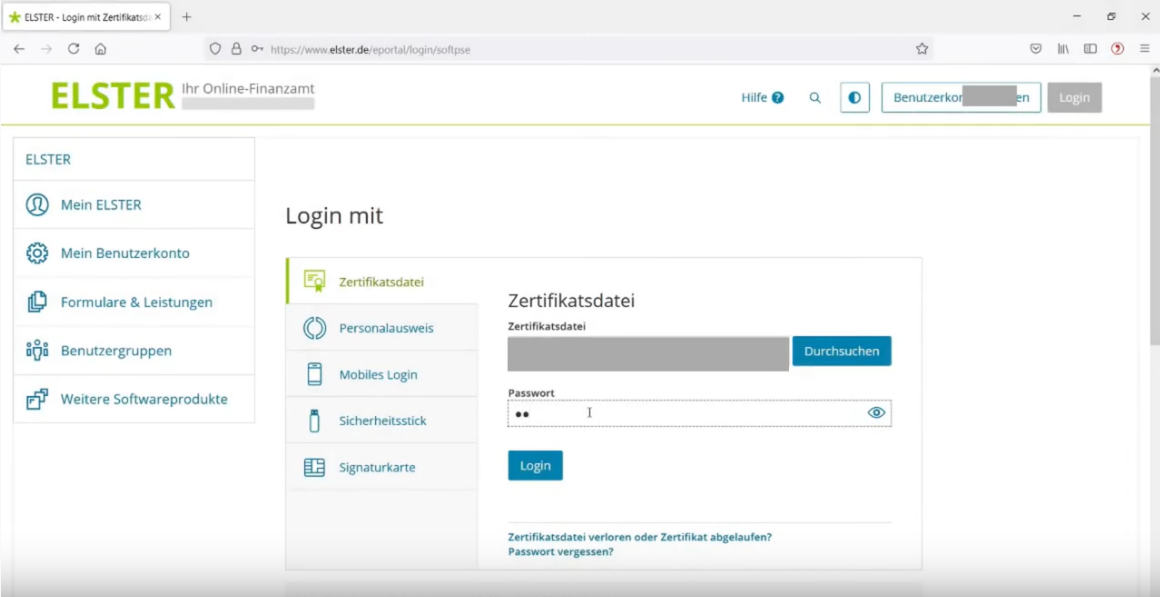This screenshot has width=1160, height=597.
Task: Click the key saved-logins icon in address bar
Action: pos(257,49)
